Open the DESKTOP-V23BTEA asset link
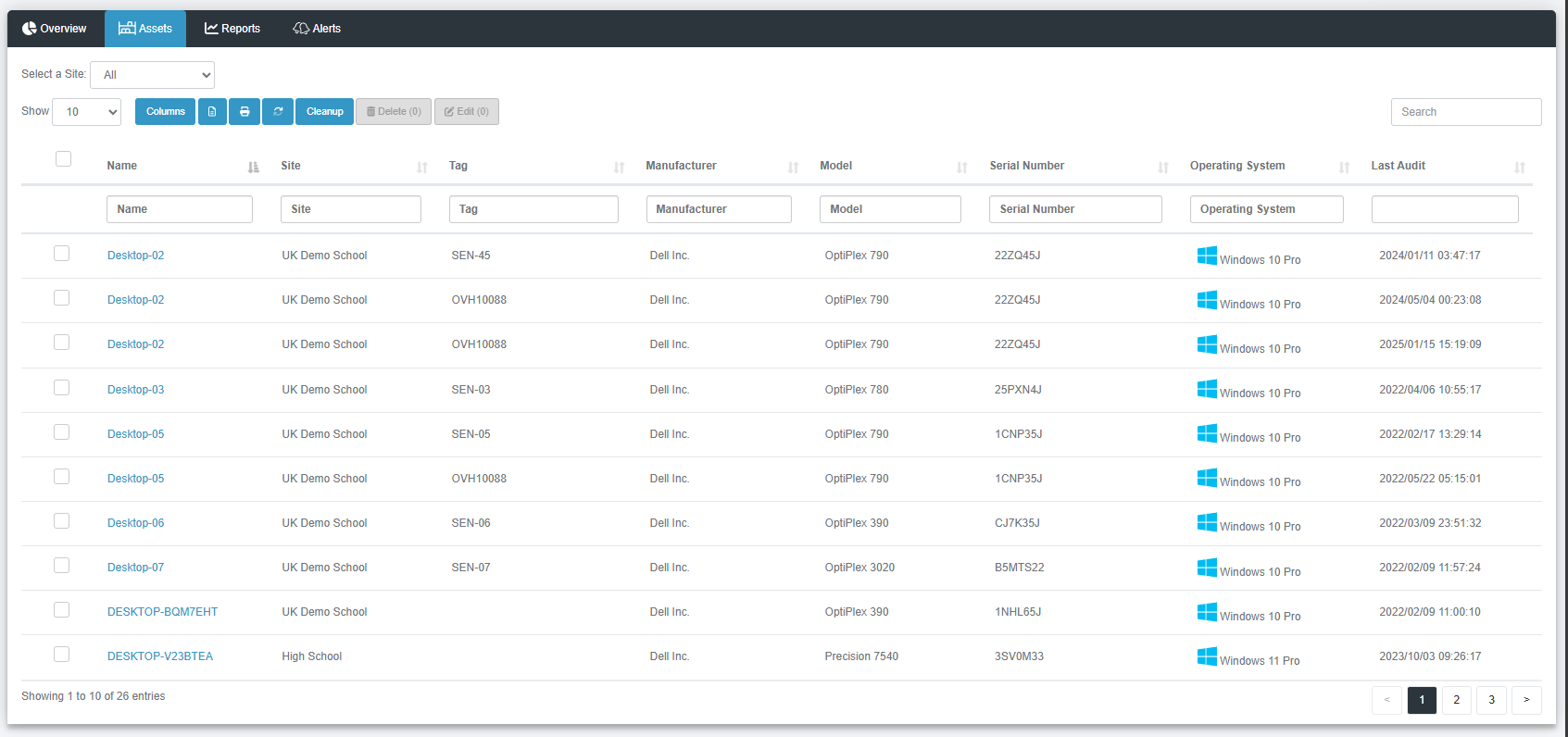 [160, 656]
